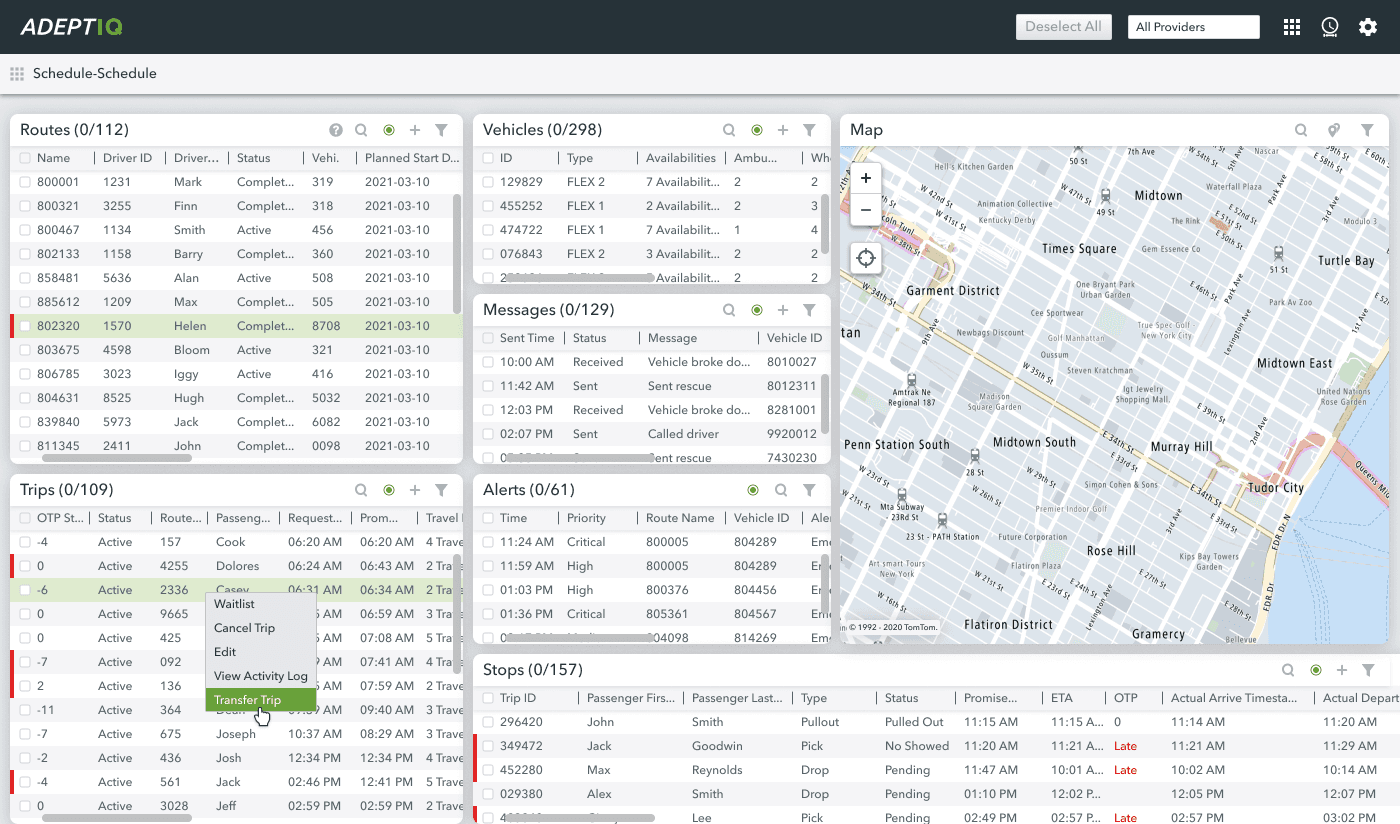
Task: Open the app launcher grid icon
Action: (x=1292, y=27)
